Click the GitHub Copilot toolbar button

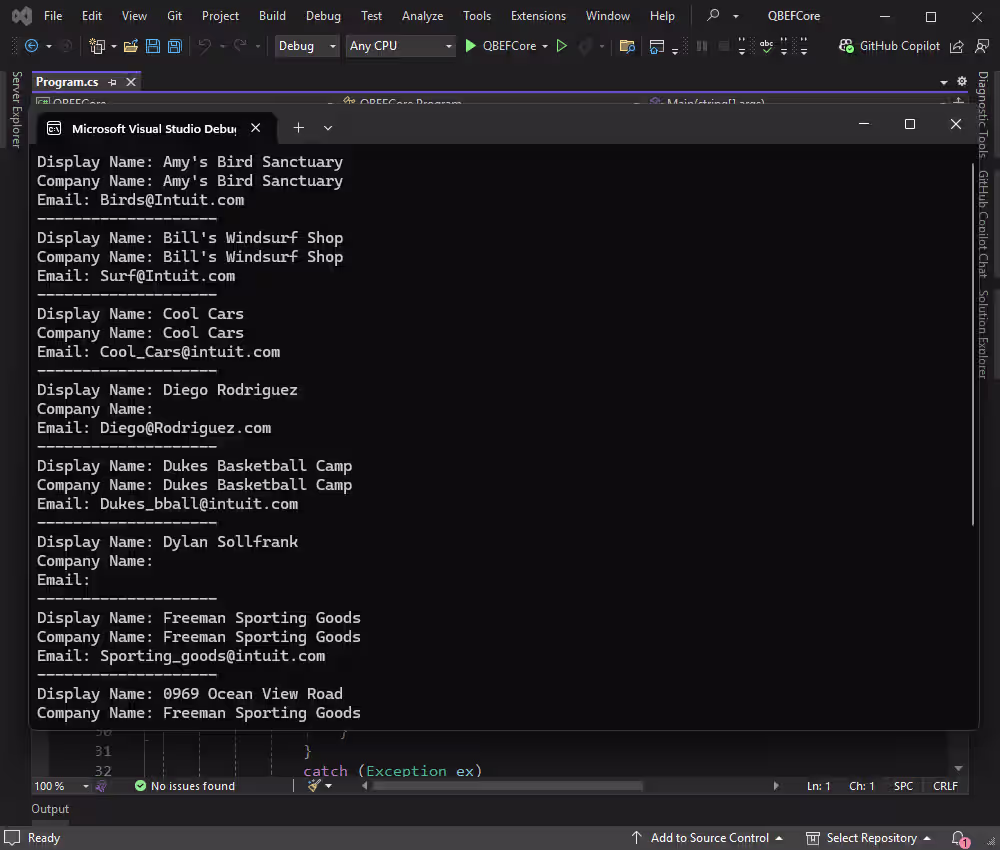(x=890, y=46)
